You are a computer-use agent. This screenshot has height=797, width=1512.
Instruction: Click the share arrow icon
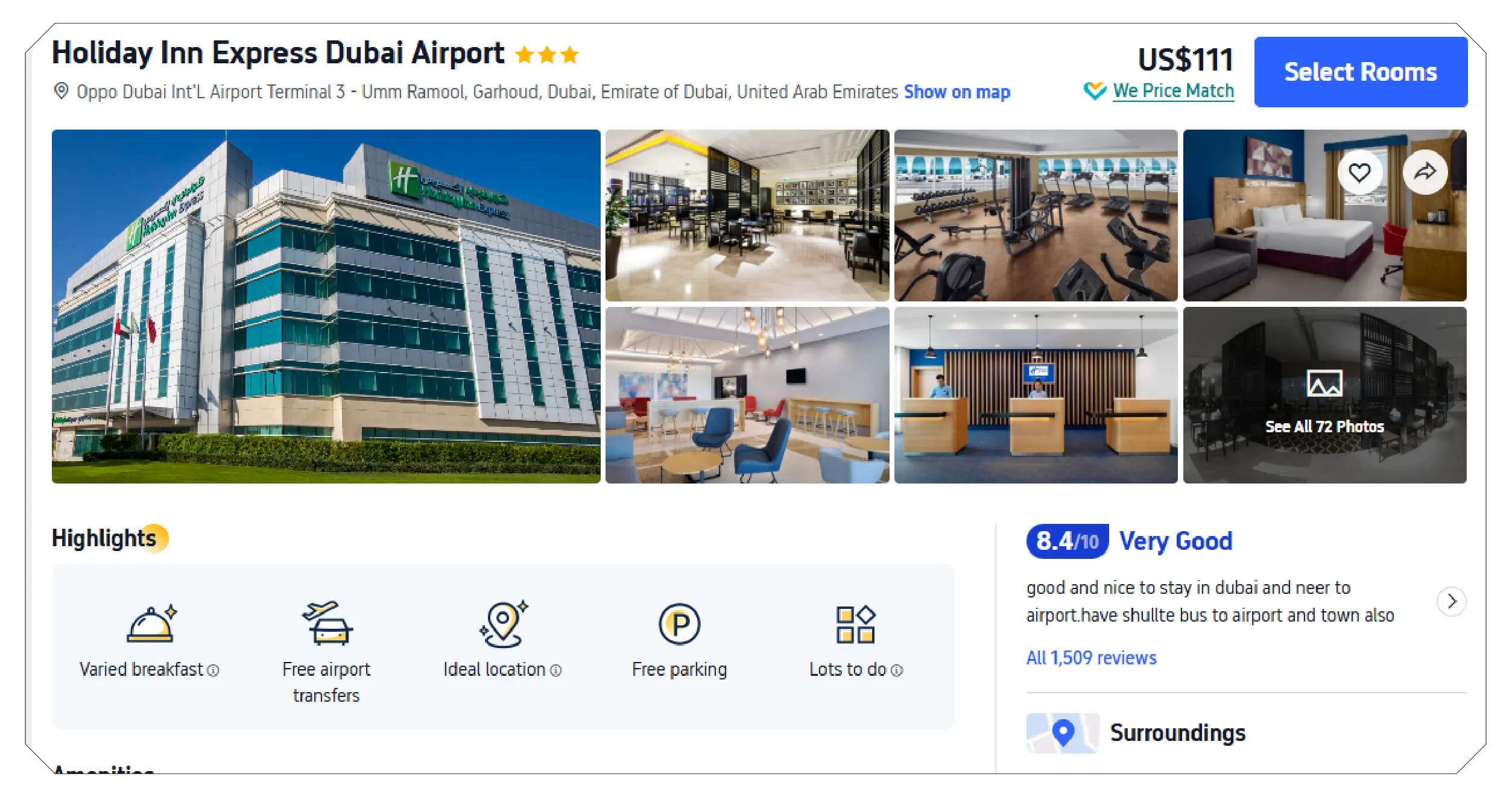1425,172
